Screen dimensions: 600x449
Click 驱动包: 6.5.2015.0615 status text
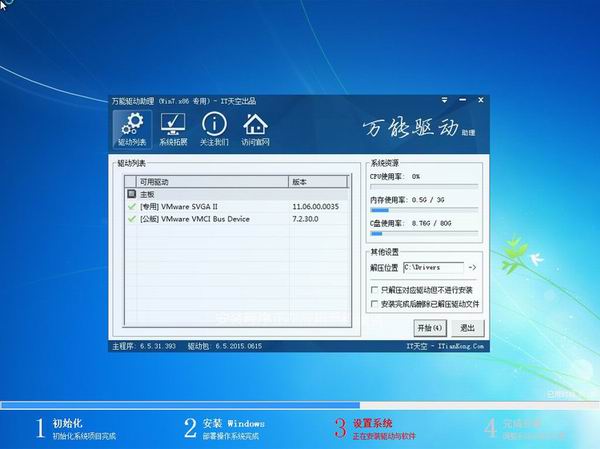[225, 346]
